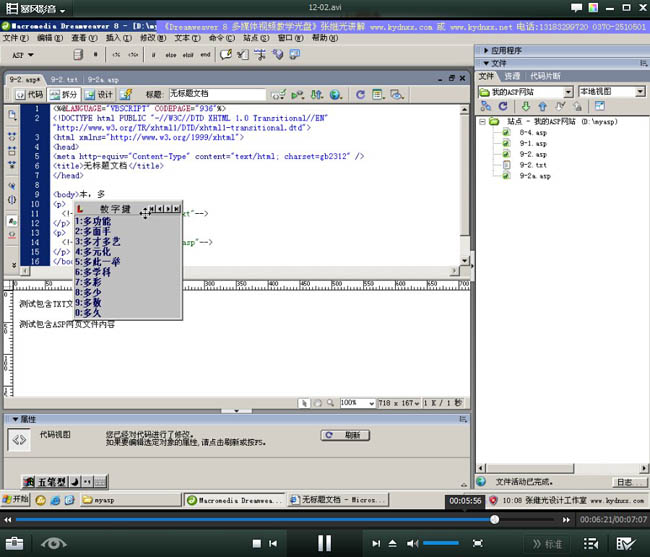Open the 命令(C) menu
Screen dimensions: 650x557
[222, 38]
